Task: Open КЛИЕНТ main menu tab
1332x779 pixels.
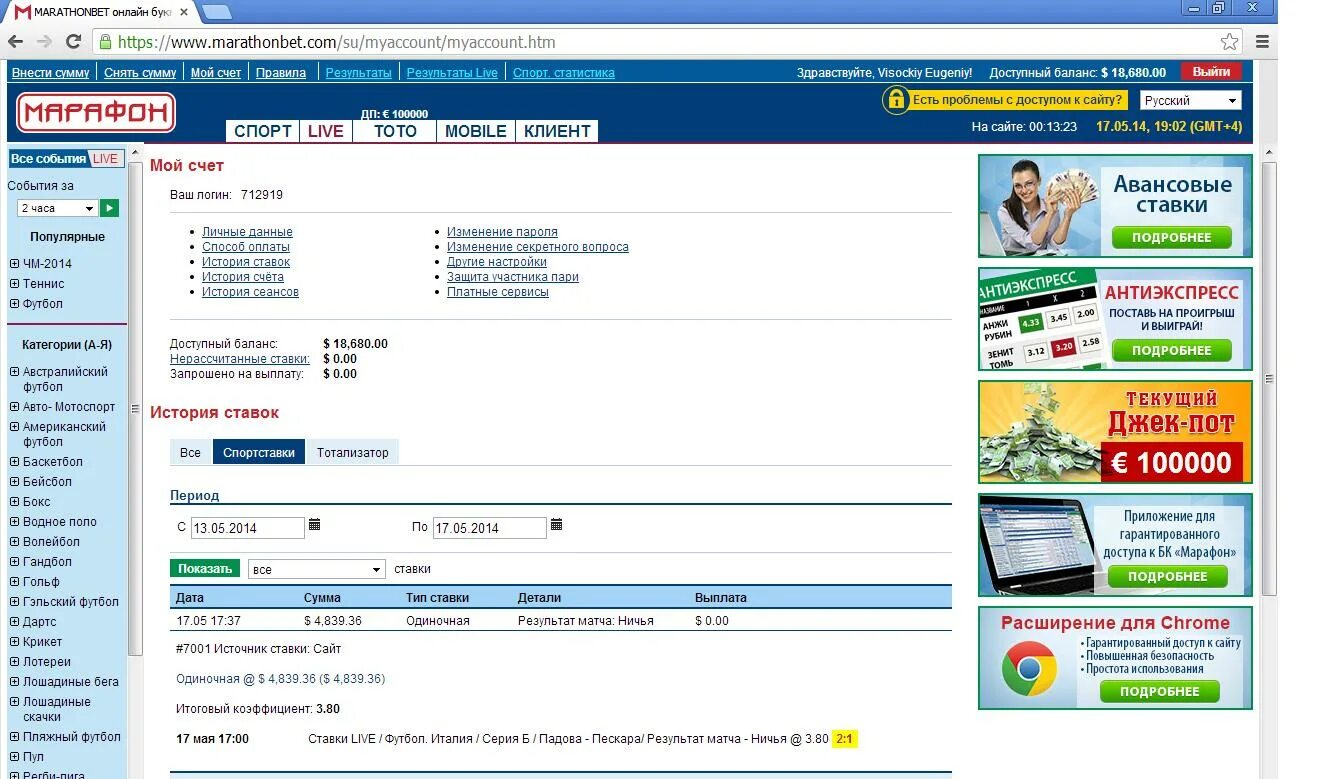Action: (x=557, y=131)
